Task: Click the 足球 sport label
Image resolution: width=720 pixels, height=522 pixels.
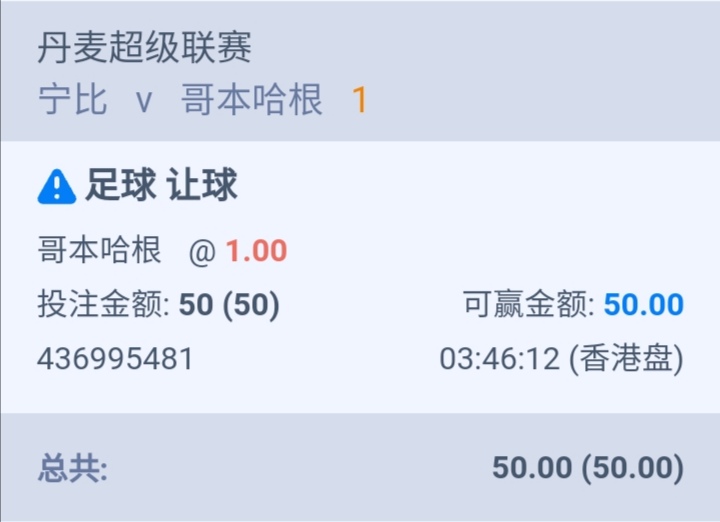Action: click(x=121, y=186)
